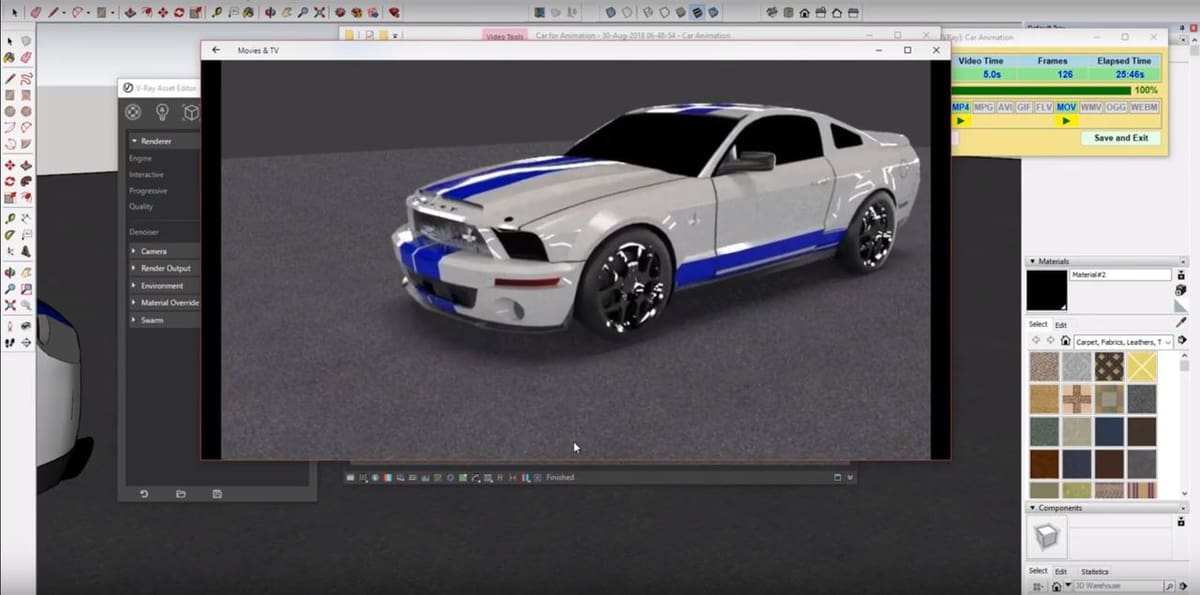Select the Move tool with red arrows
Image resolution: width=1200 pixels, height=595 pixels.
pos(162,13)
